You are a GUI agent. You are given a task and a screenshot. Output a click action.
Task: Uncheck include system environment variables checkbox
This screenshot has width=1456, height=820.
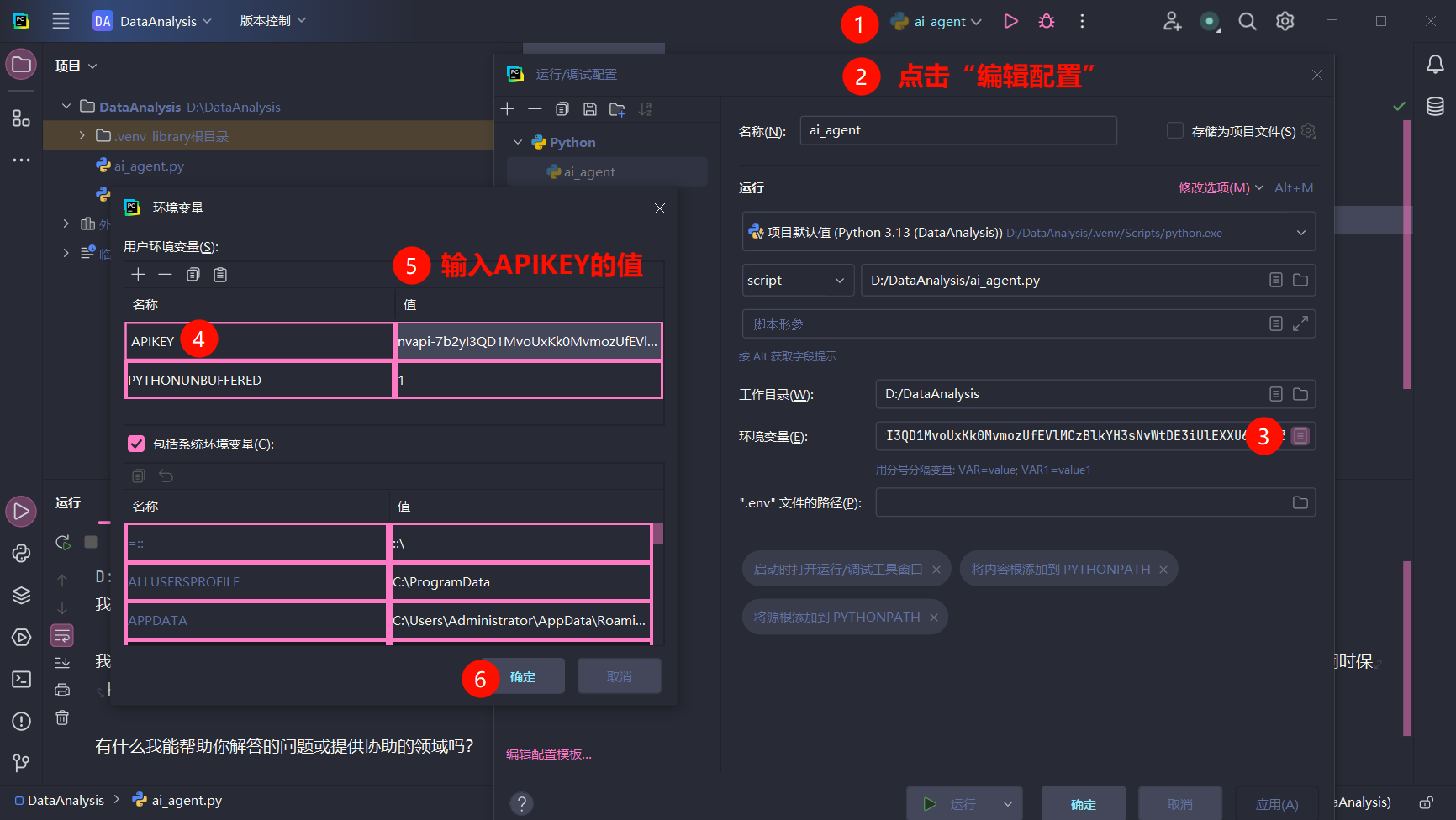pyautogui.click(x=136, y=444)
